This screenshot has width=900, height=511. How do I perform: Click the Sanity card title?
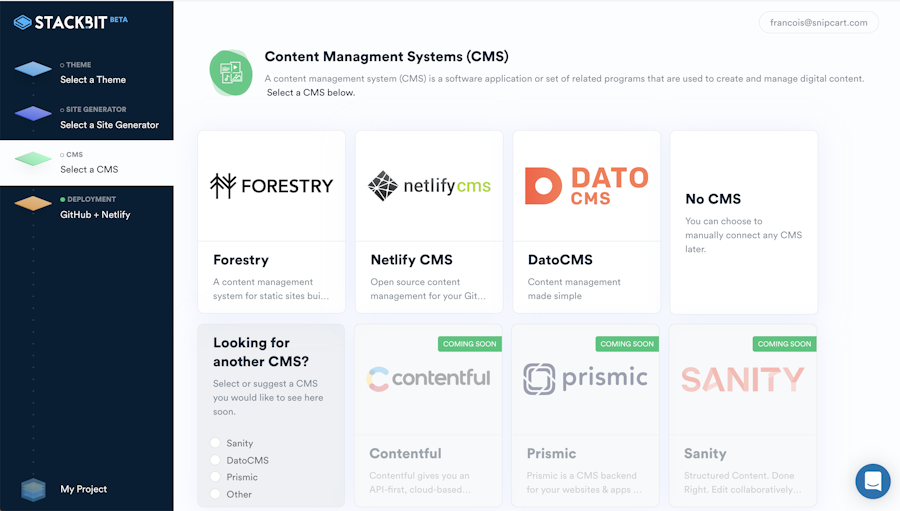pyautogui.click(x=705, y=454)
